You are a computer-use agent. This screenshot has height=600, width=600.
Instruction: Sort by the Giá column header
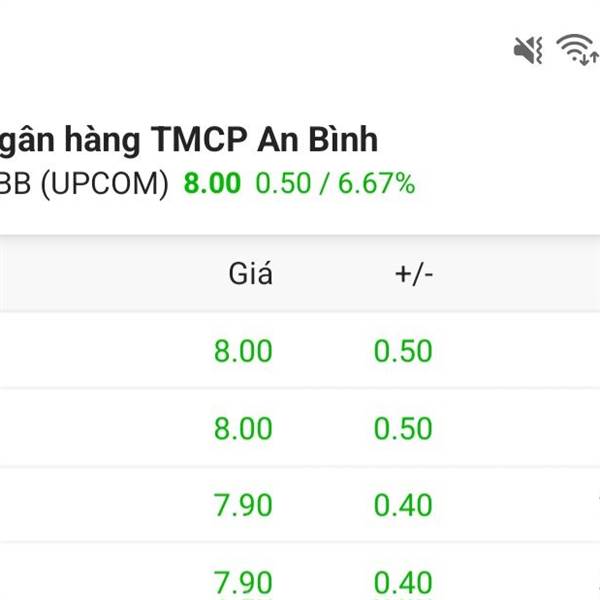coord(251,274)
